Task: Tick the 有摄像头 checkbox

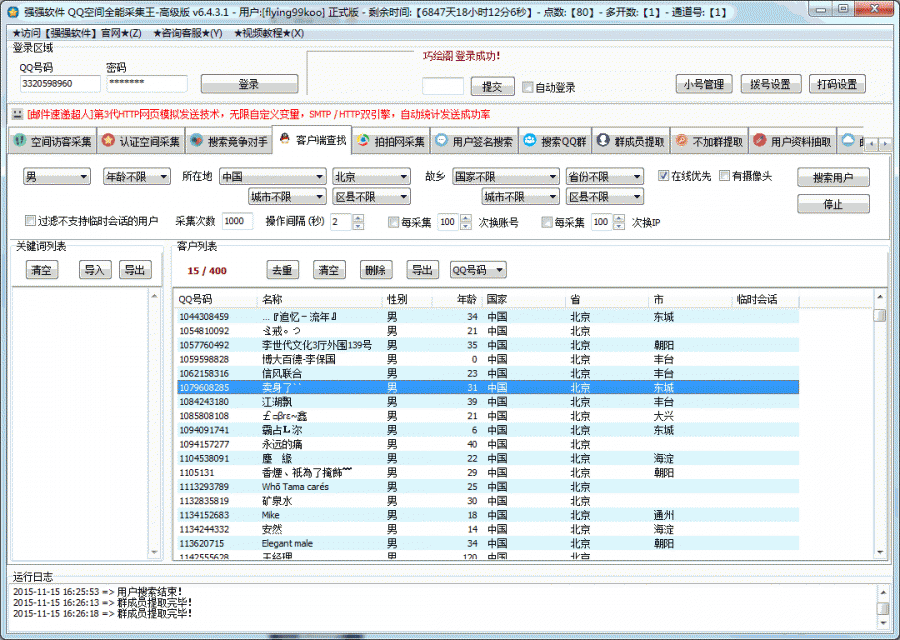Action: 724,176
